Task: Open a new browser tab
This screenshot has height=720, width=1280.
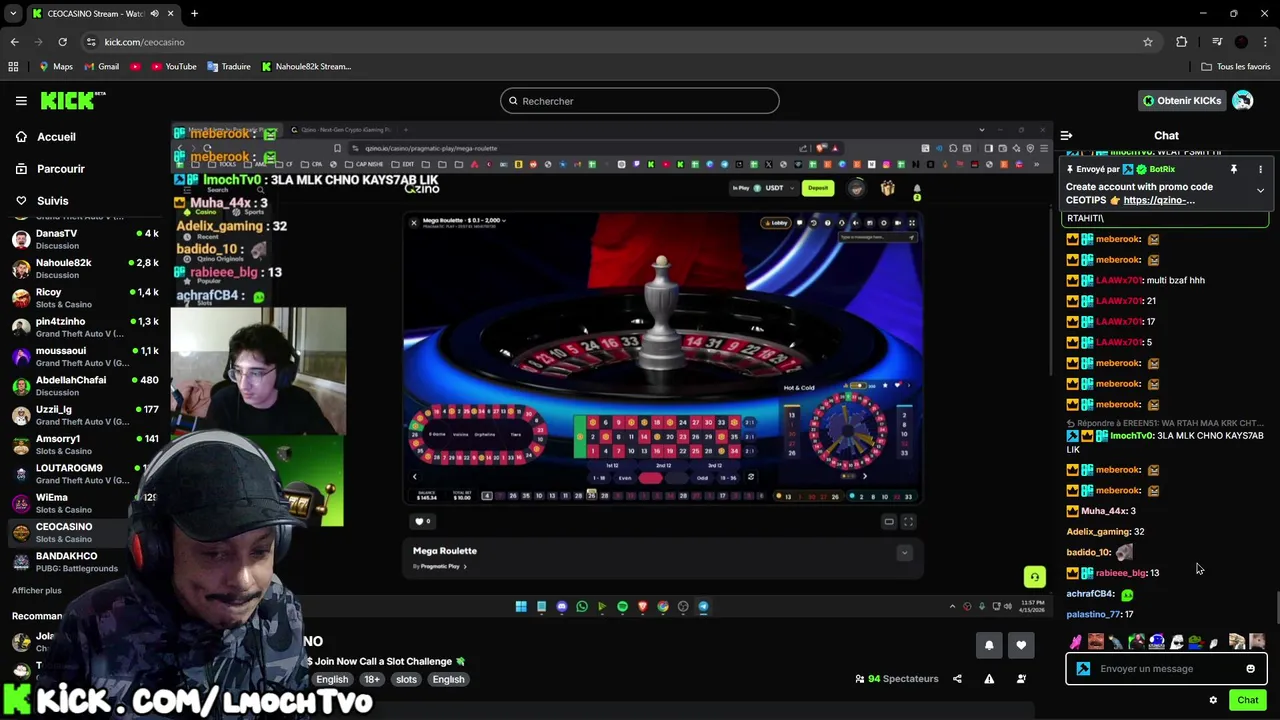Action: click(x=194, y=14)
